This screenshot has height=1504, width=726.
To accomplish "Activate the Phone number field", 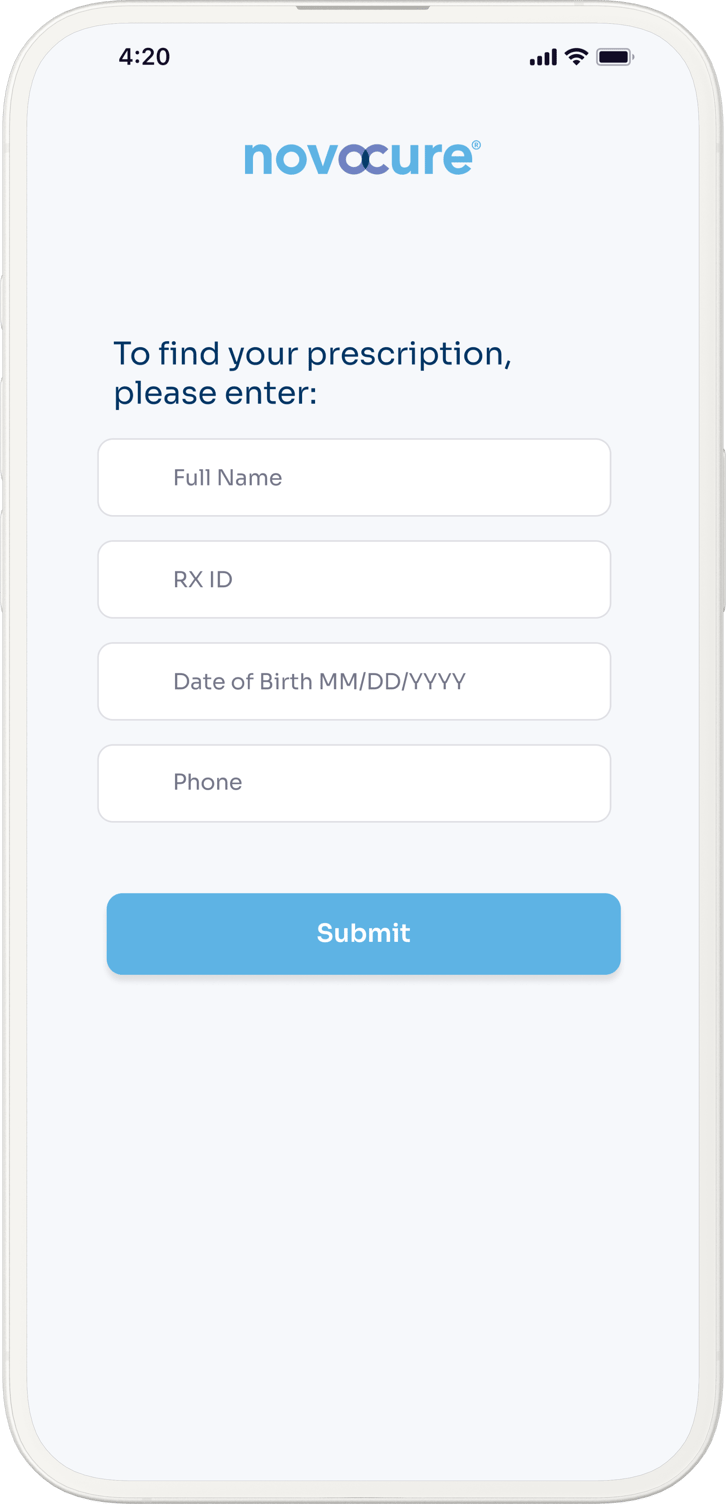I will click(354, 783).
